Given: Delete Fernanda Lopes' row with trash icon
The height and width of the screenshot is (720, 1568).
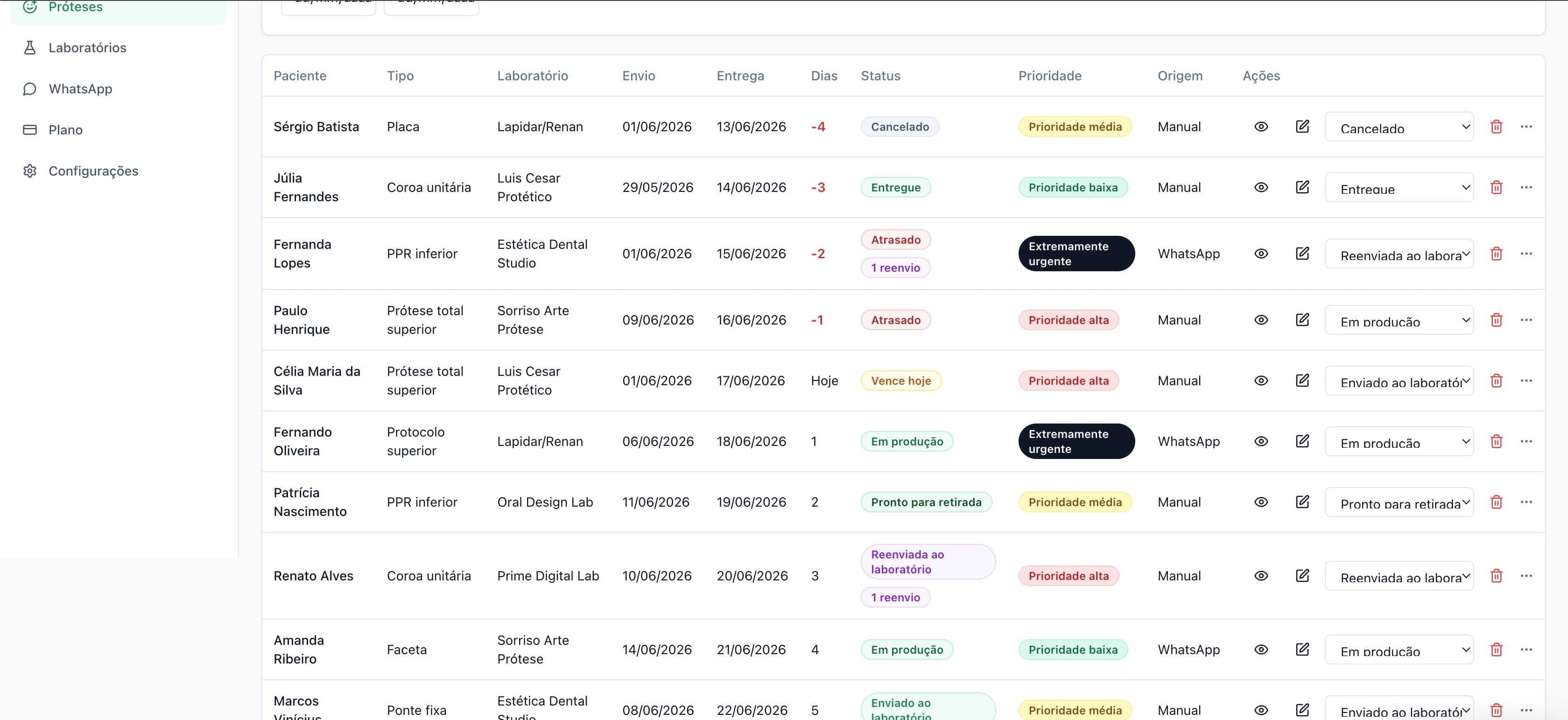Looking at the screenshot, I should [x=1497, y=254].
